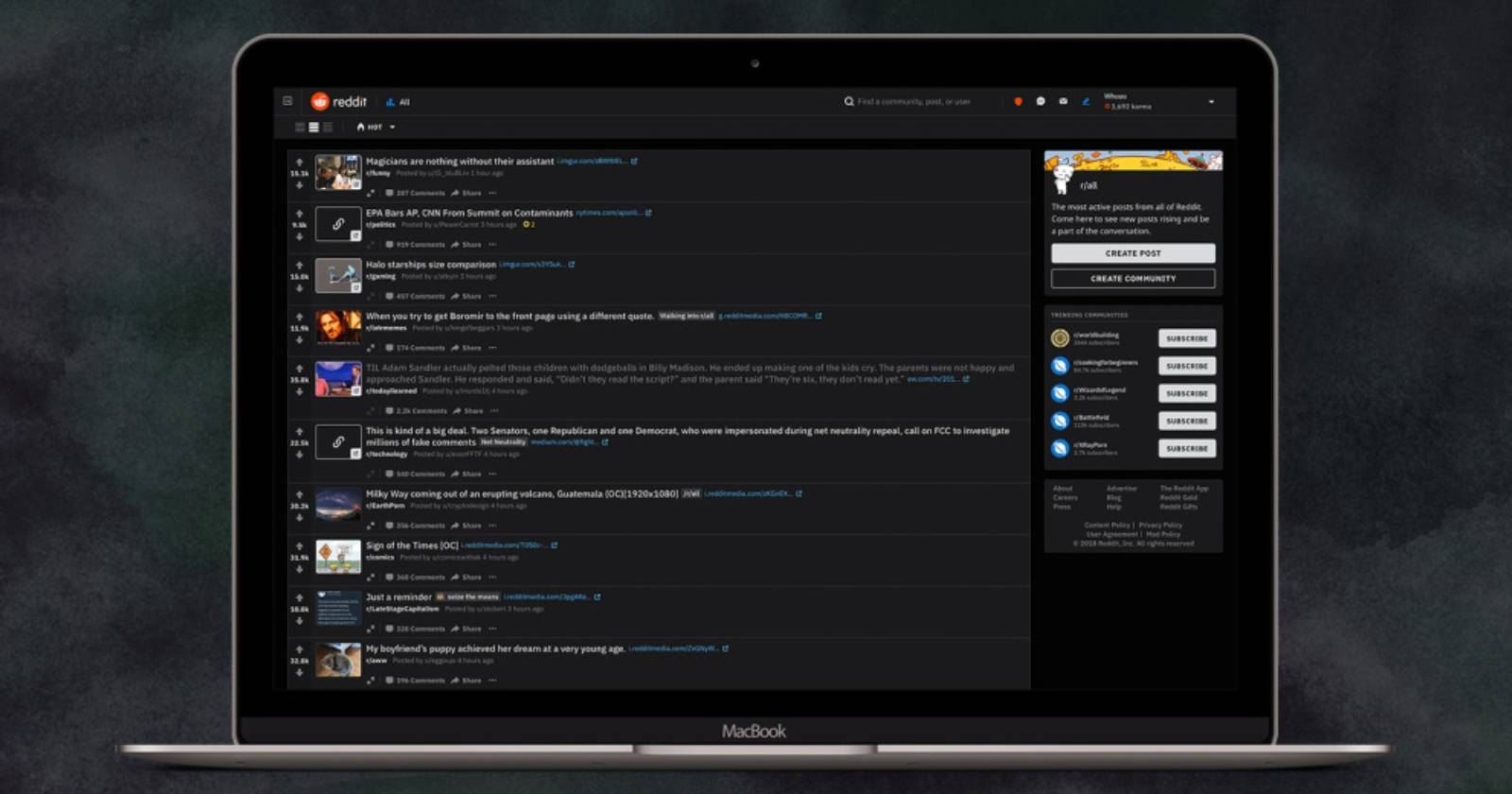
Task: Click the search magnifier icon
Action: point(849,101)
